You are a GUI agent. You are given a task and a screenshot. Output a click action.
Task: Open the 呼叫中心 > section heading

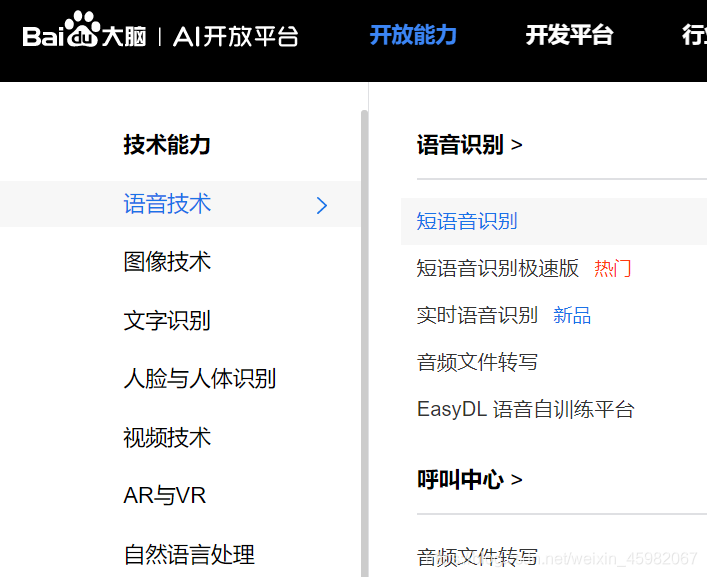pos(469,480)
